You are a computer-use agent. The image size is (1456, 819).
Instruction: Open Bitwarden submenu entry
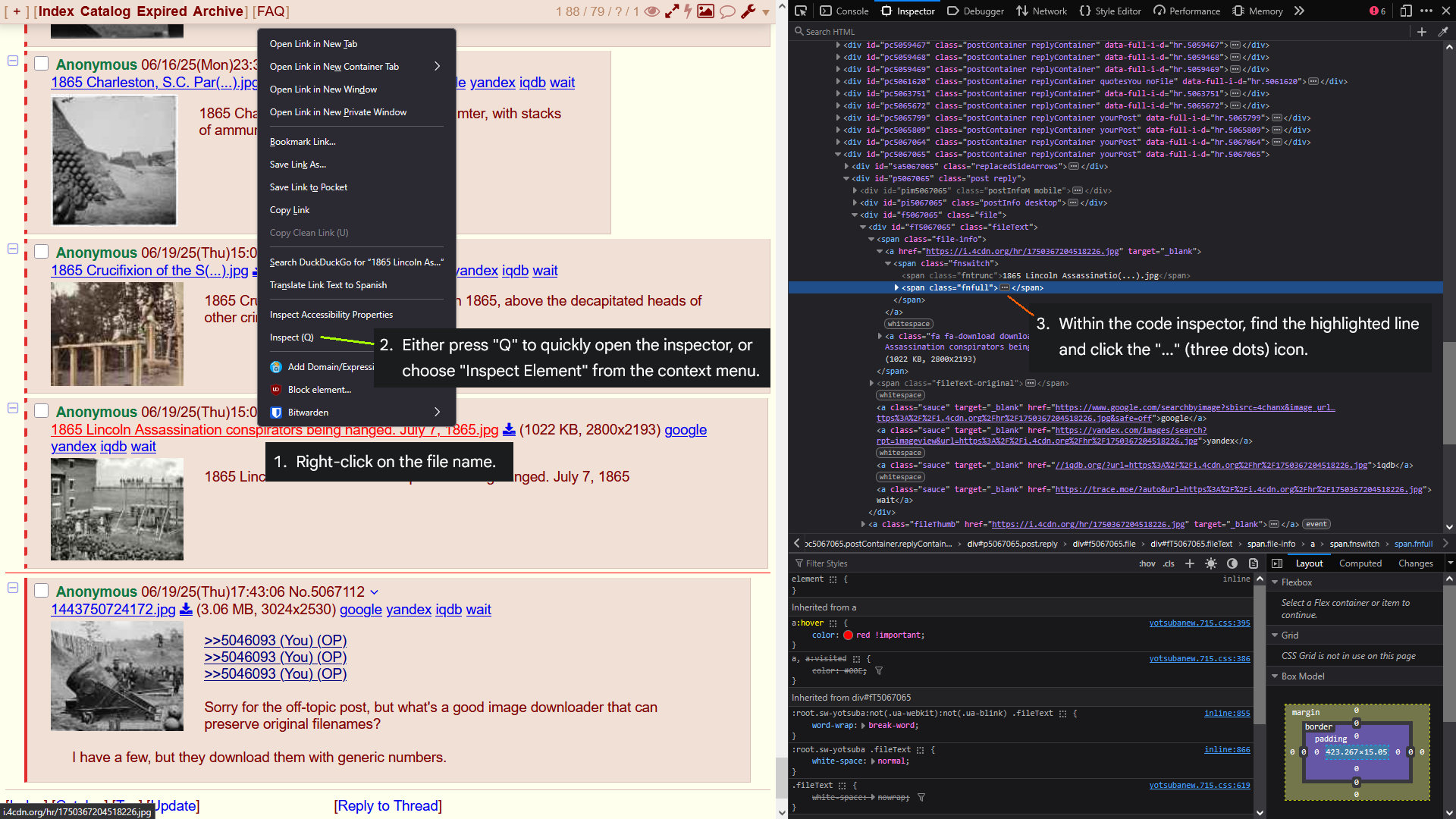357,413
